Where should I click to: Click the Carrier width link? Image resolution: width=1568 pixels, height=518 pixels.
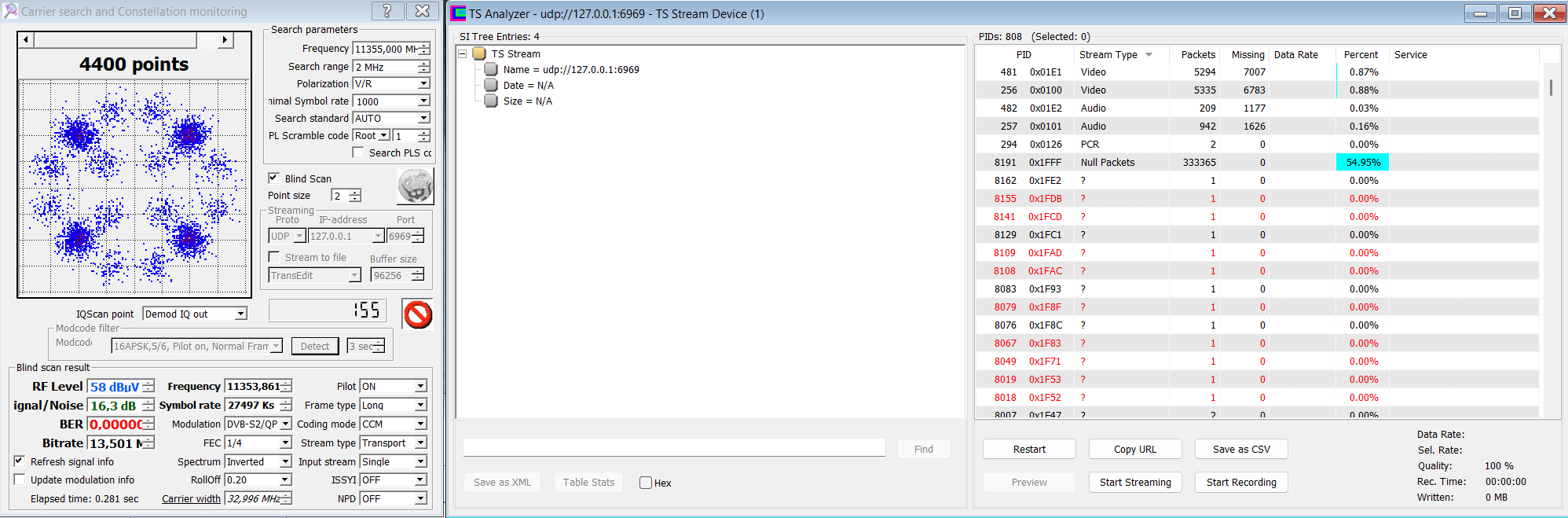pos(191,498)
